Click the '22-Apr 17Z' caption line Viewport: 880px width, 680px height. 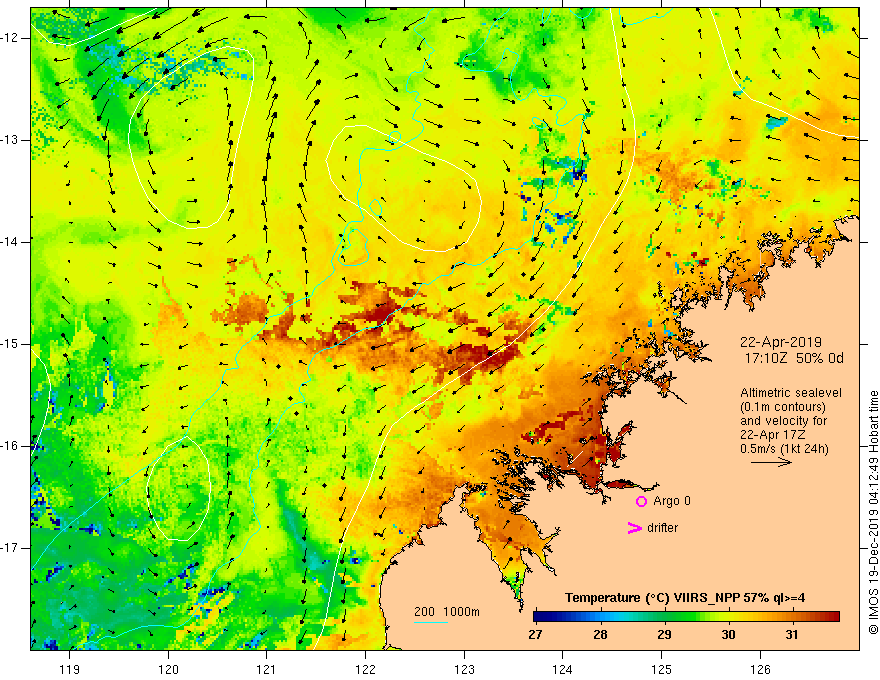point(772,435)
